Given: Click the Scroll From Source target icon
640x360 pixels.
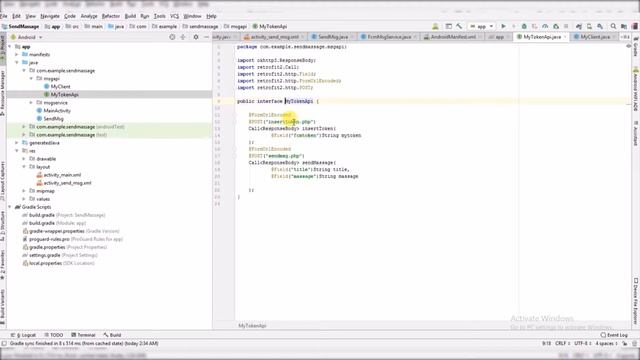Looking at the screenshot, I should click(x=172, y=37).
